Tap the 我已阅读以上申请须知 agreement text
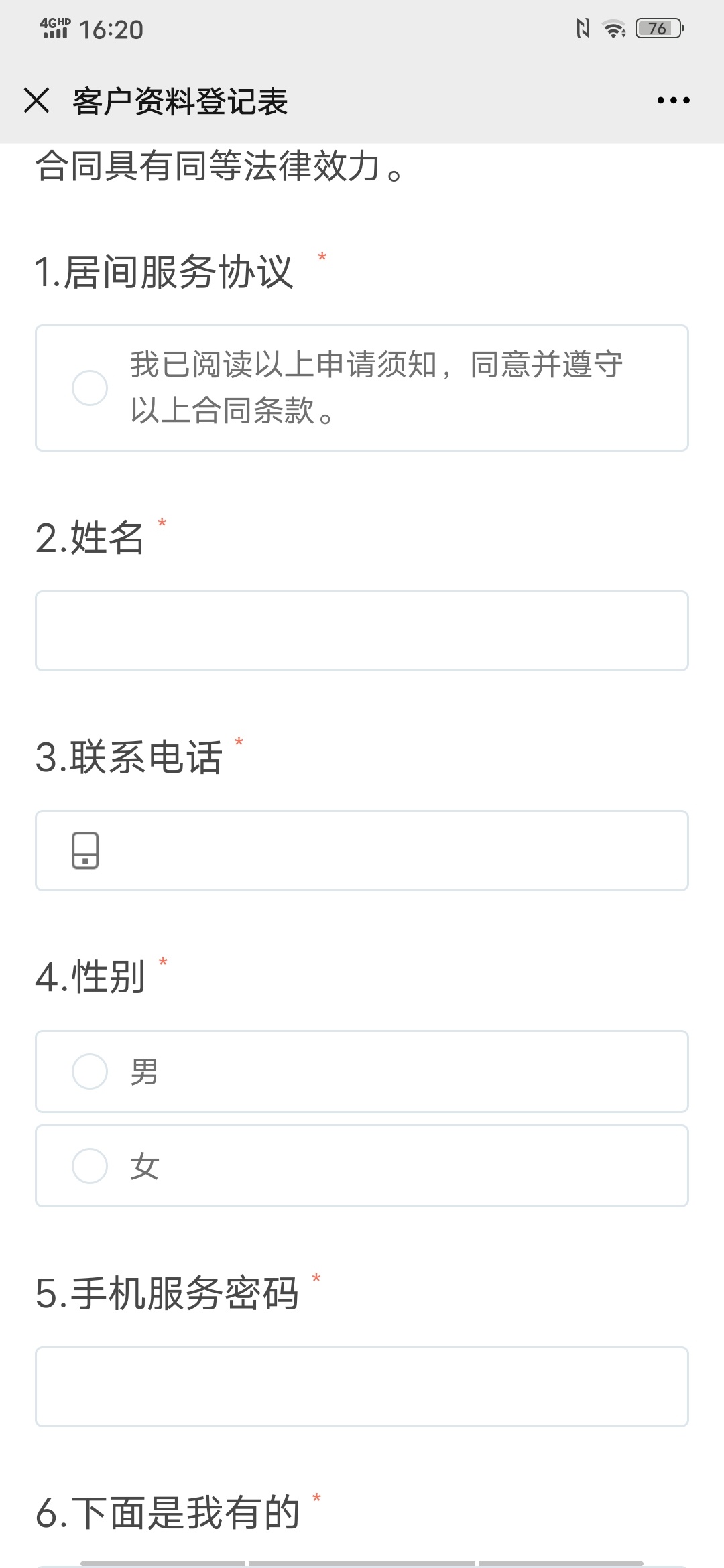The image size is (724, 1568). pyautogui.click(x=377, y=387)
